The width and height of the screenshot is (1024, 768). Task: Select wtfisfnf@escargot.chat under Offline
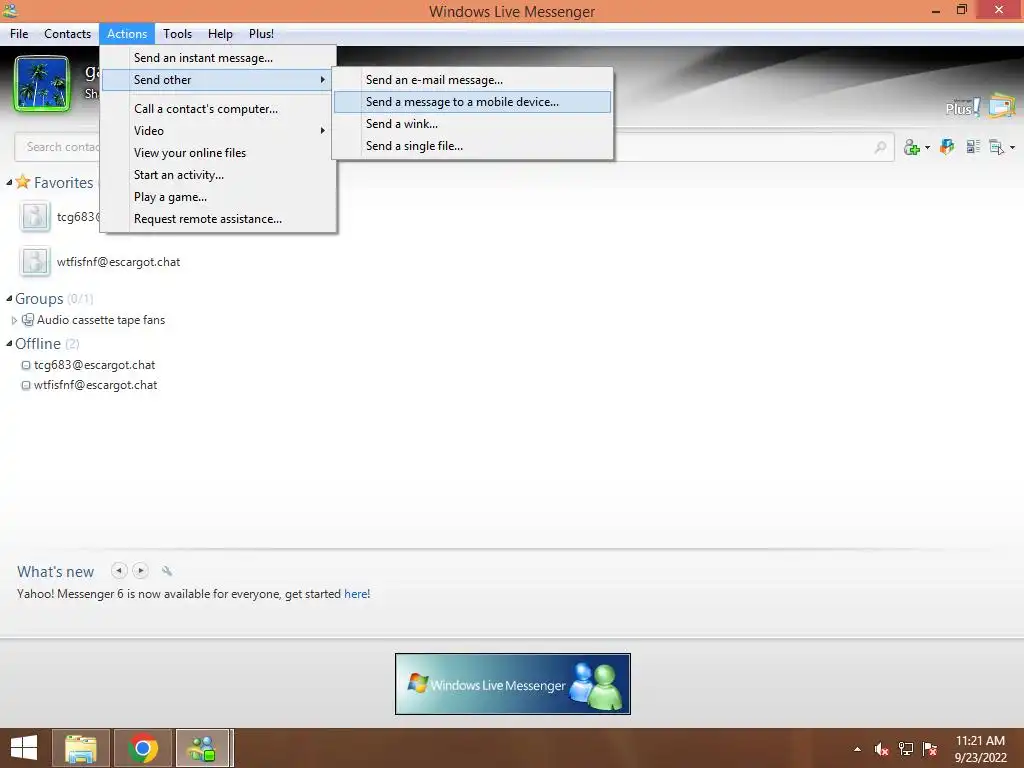click(x=95, y=385)
